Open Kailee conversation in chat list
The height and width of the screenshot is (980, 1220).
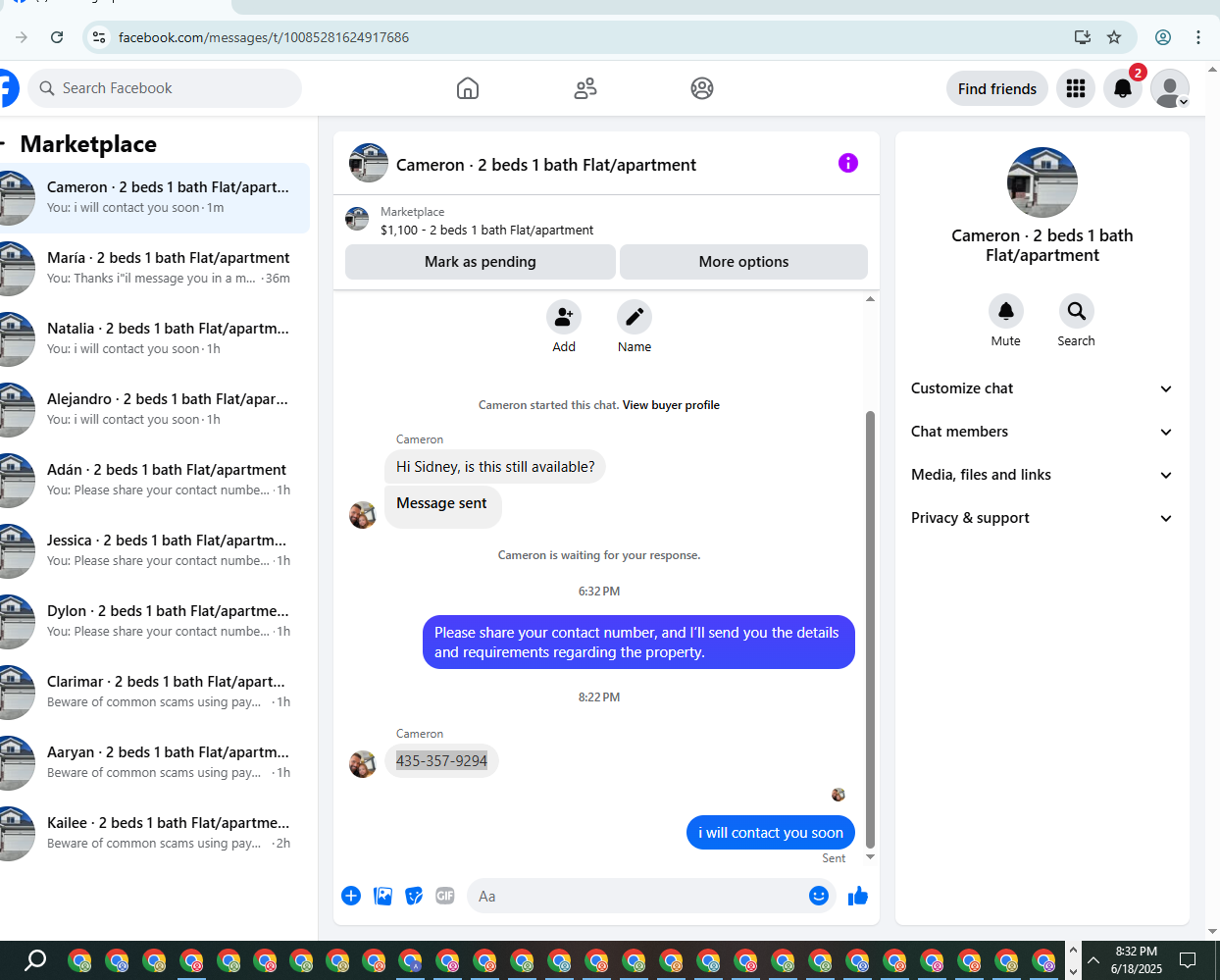(155, 833)
